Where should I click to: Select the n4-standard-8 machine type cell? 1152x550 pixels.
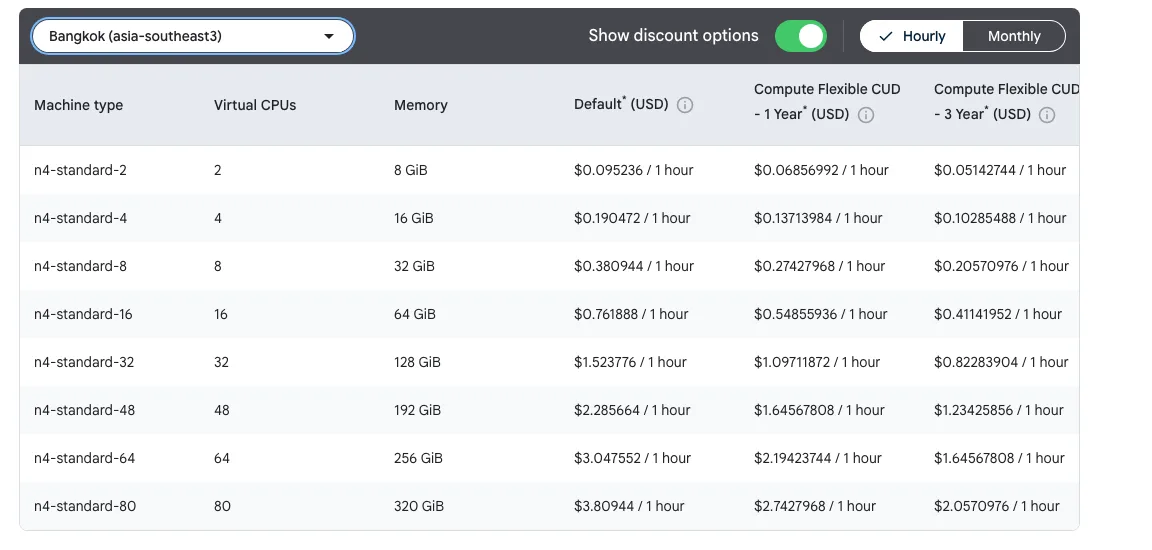[80, 266]
